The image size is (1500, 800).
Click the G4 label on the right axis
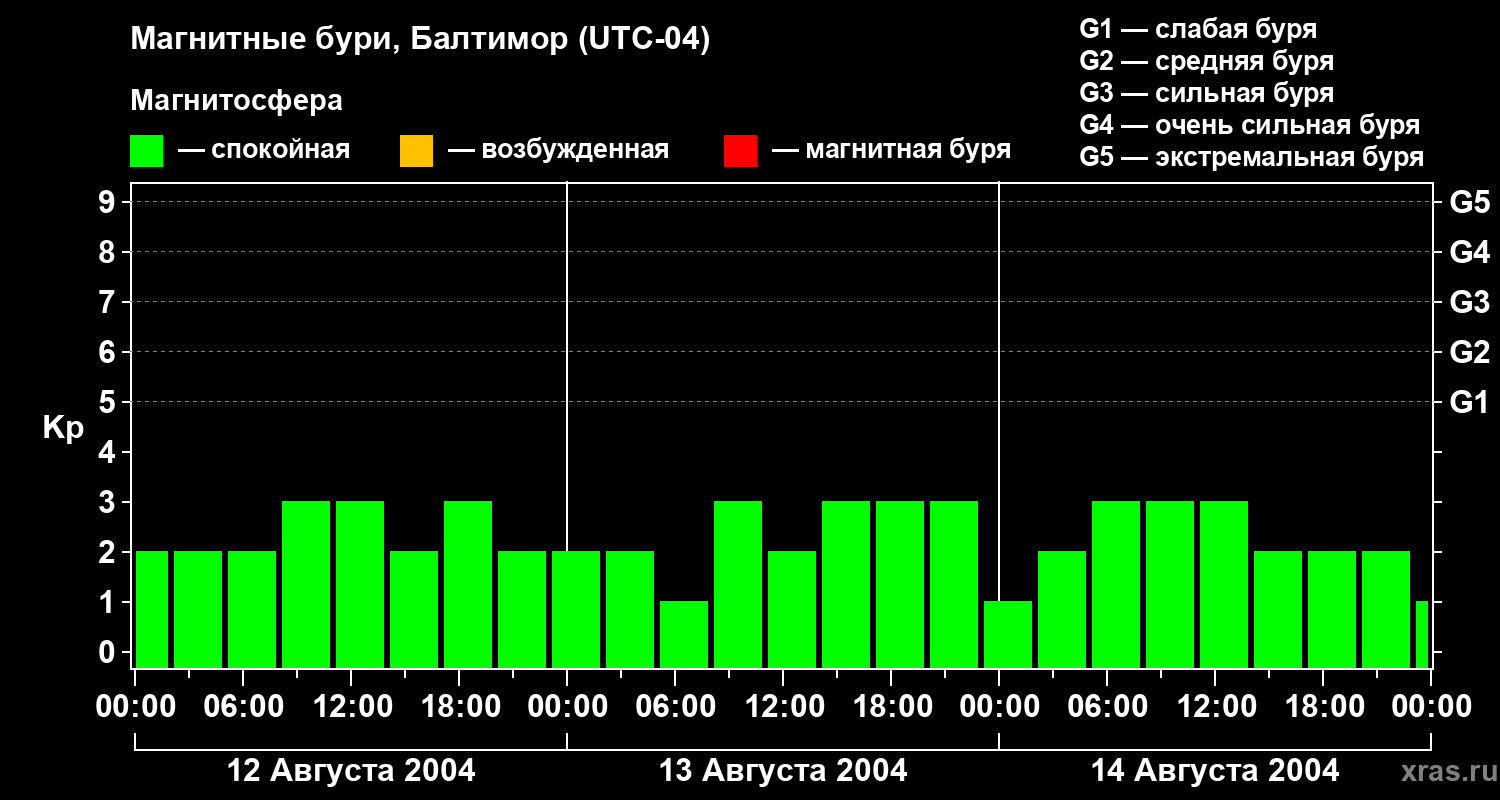(x=1469, y=252)
